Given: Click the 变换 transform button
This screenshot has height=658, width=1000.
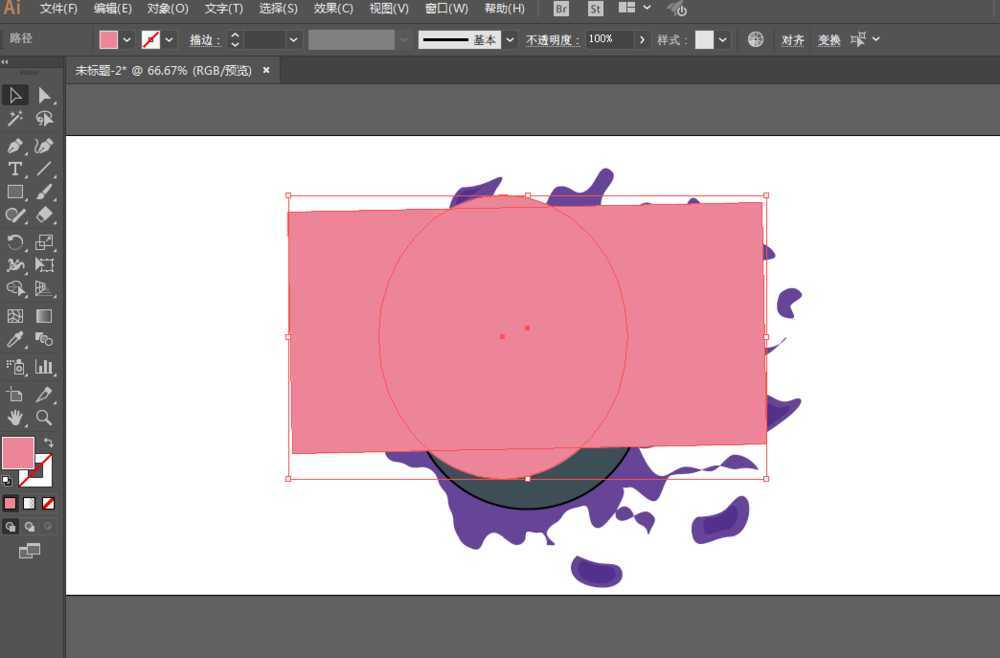Looking at the screenshot, I should coord(829,40).
